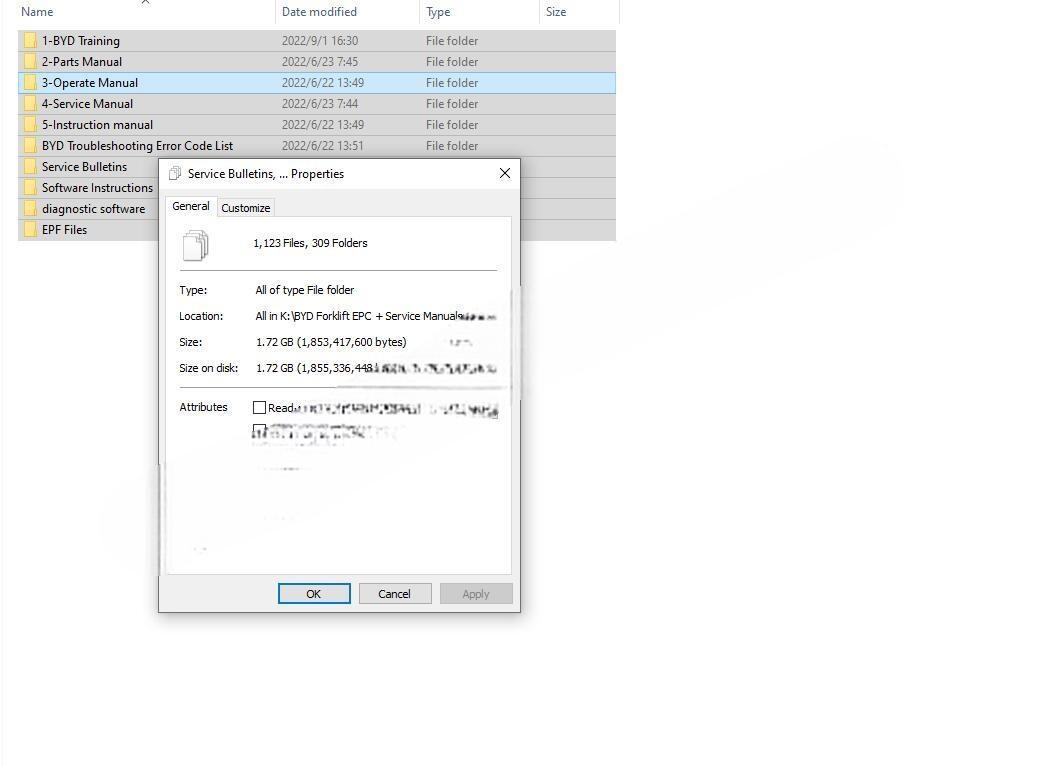Click the multi-file icon in the Properties title bar
This screenshot has width=1063, height=766.
[x=175, y=174]
